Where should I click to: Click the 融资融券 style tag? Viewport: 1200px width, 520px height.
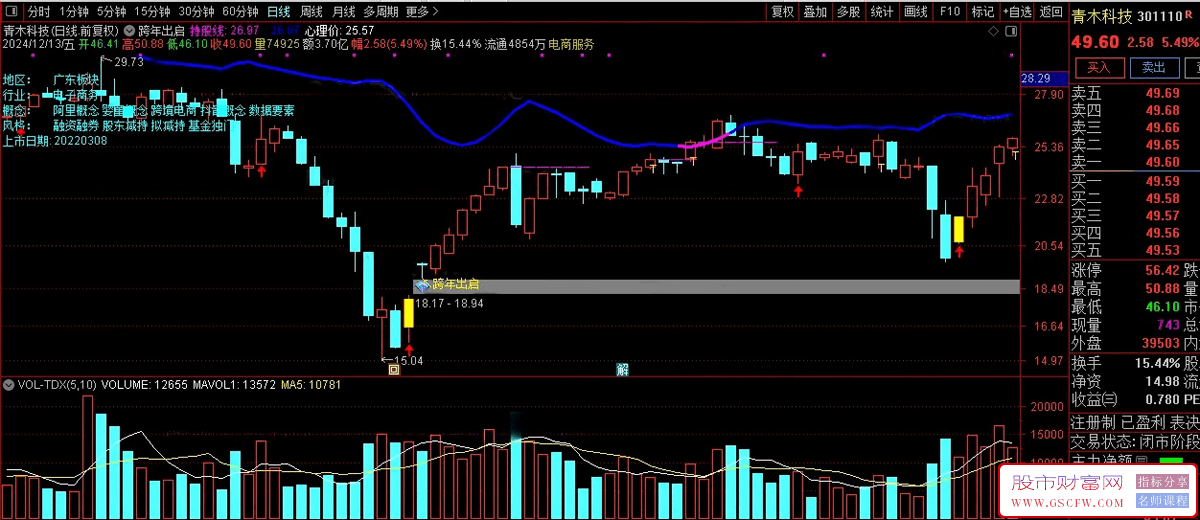click(x=77, y=126)
